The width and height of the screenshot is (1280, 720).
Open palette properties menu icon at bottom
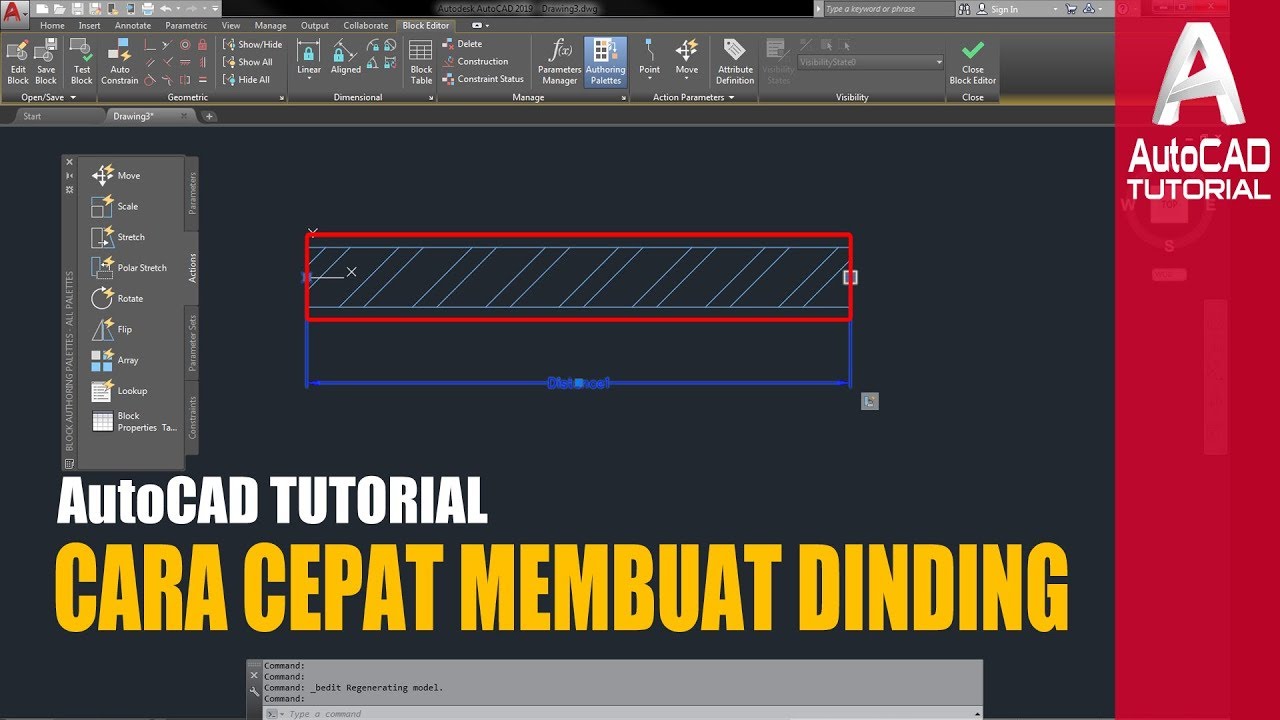point(69,463)
